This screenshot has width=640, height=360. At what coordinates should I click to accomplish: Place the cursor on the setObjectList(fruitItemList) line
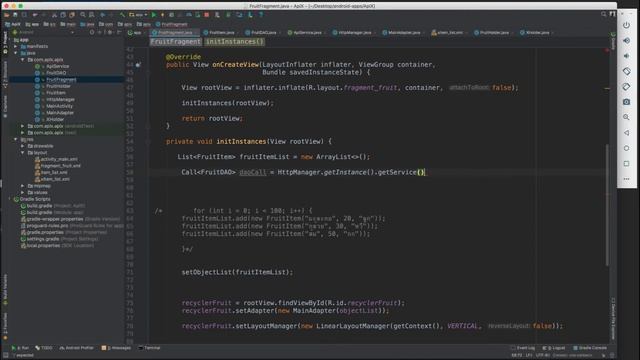[x=237, y=272]
